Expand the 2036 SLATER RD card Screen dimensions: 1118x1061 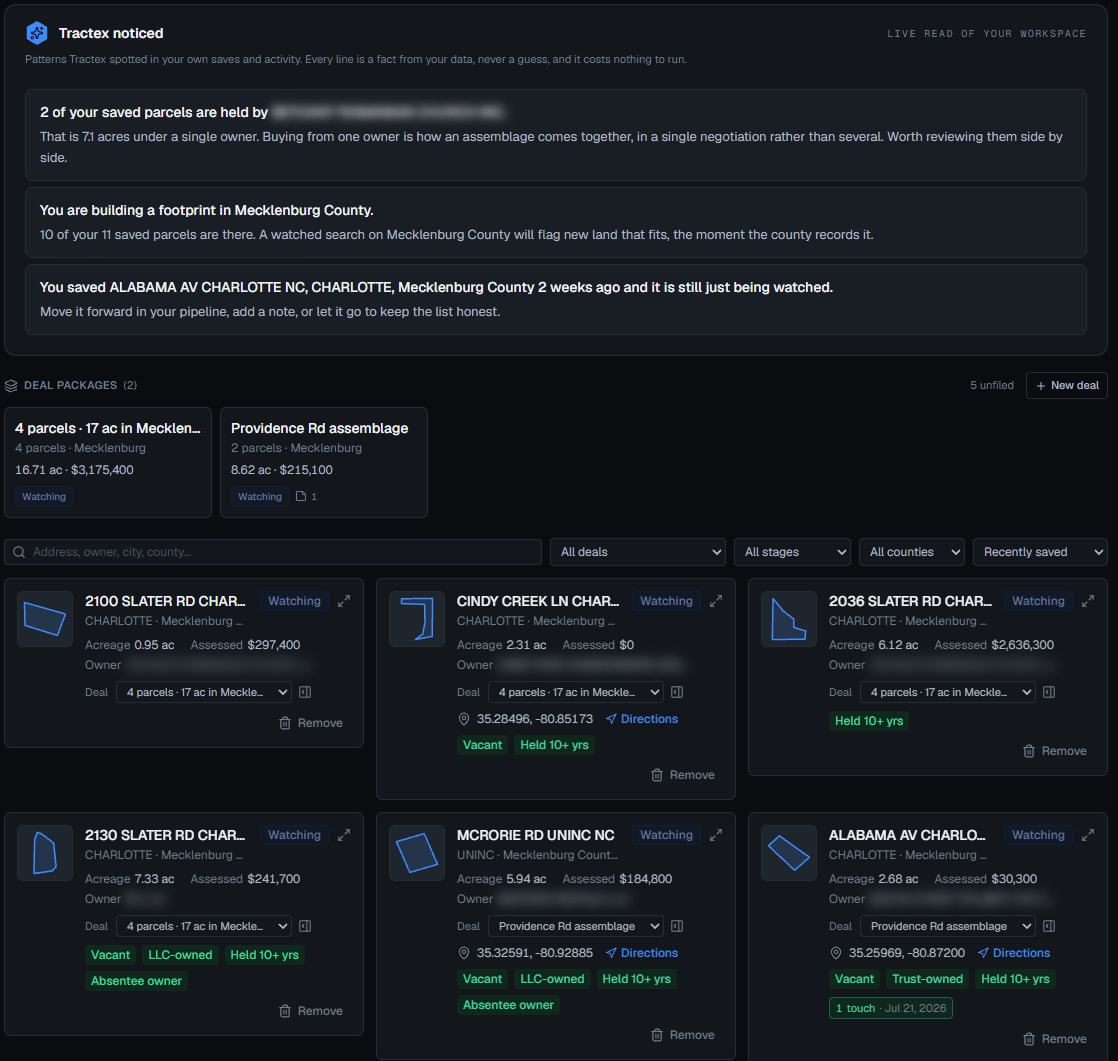tap(1088, 601)
